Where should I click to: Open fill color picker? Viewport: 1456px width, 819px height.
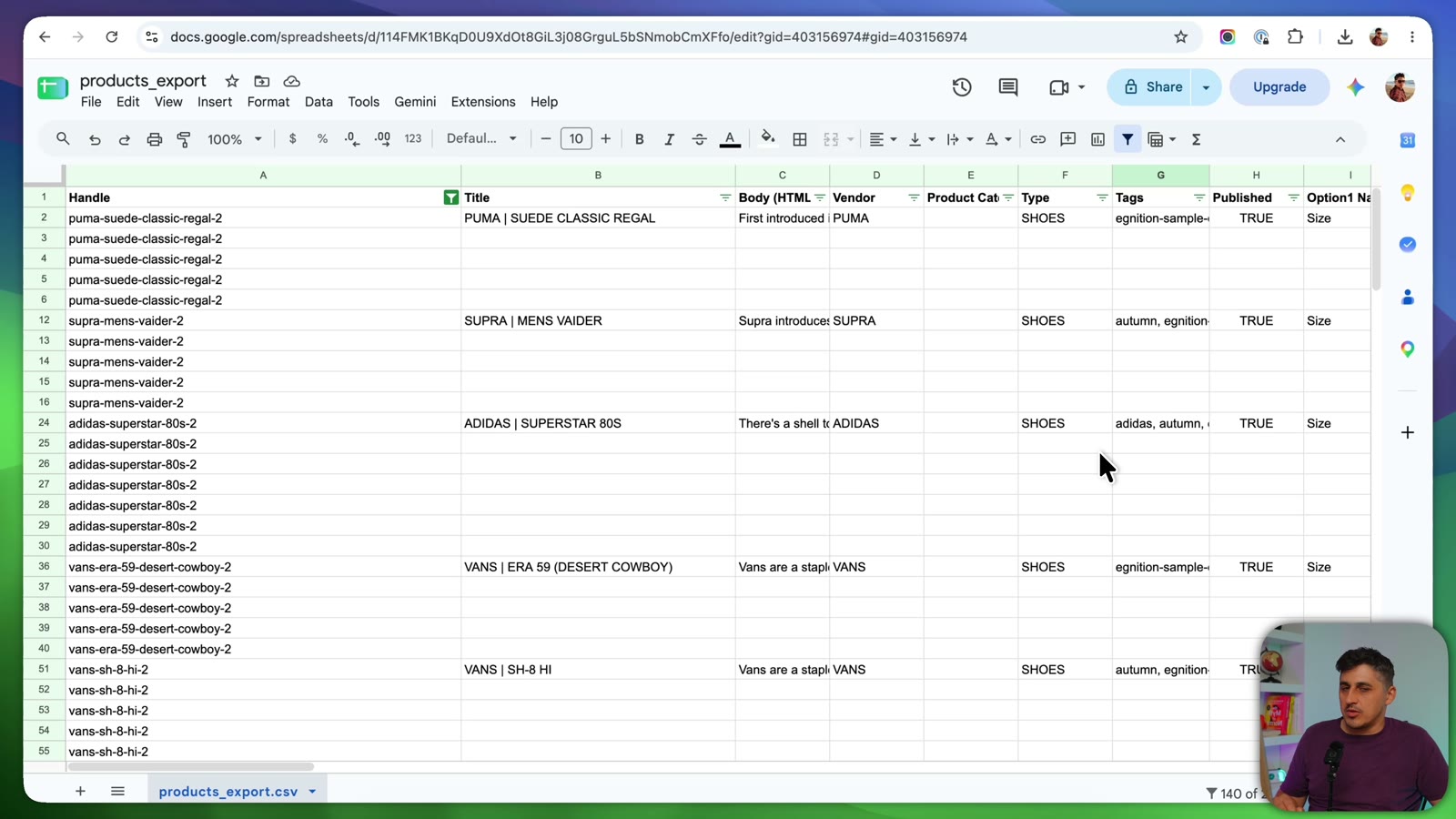(768, 139)
